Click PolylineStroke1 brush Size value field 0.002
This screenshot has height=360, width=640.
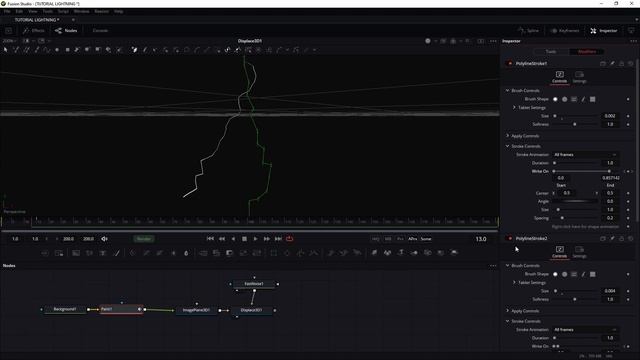(x=610, y=116)
